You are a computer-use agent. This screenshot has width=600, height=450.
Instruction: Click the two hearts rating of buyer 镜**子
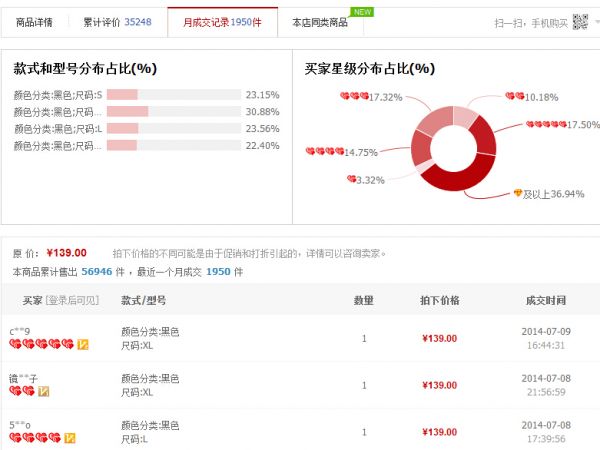pos(22,391)
